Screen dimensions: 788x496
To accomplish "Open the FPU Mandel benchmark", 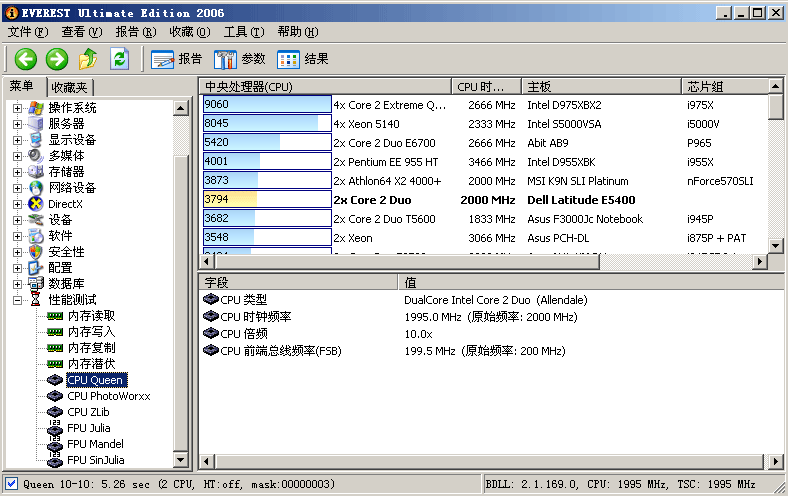I will (x=95, y=444).
